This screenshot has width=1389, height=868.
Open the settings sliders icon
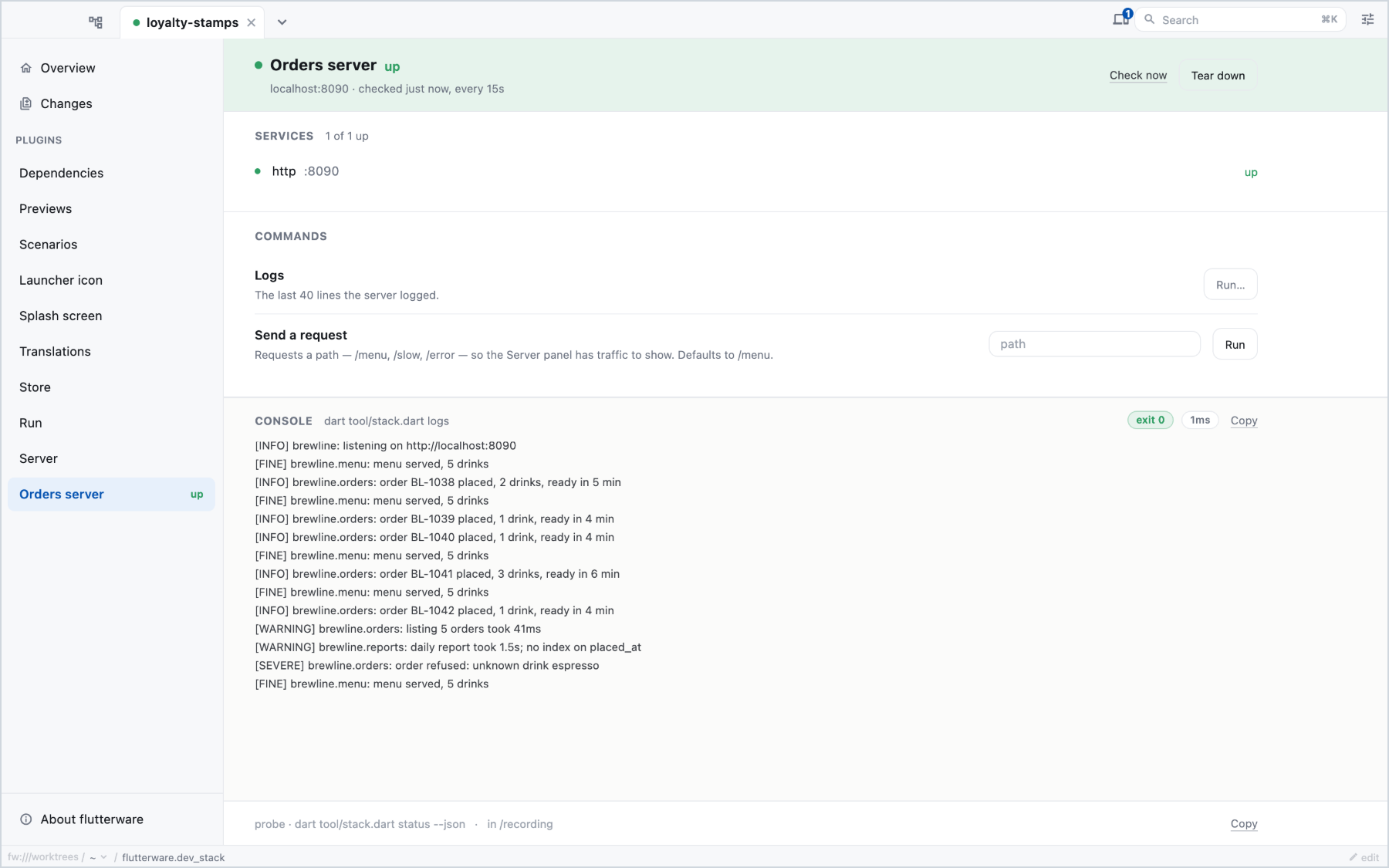(1367, 20)
